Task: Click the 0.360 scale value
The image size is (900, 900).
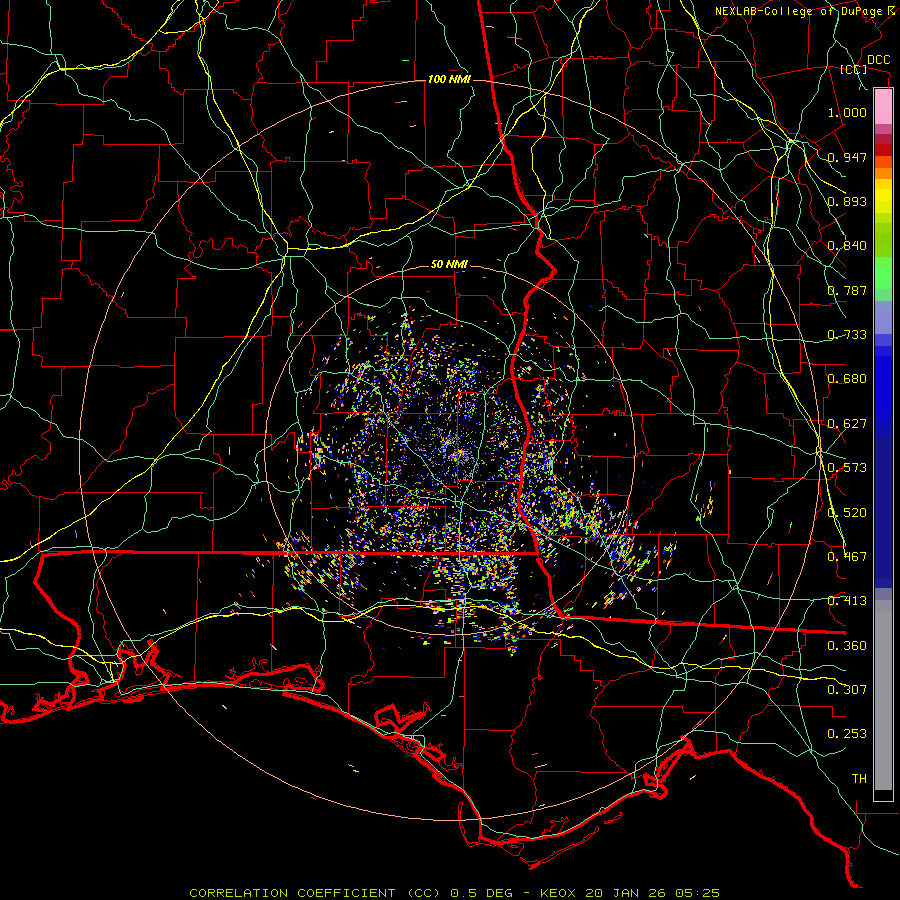Action: (x=847, y=646)
